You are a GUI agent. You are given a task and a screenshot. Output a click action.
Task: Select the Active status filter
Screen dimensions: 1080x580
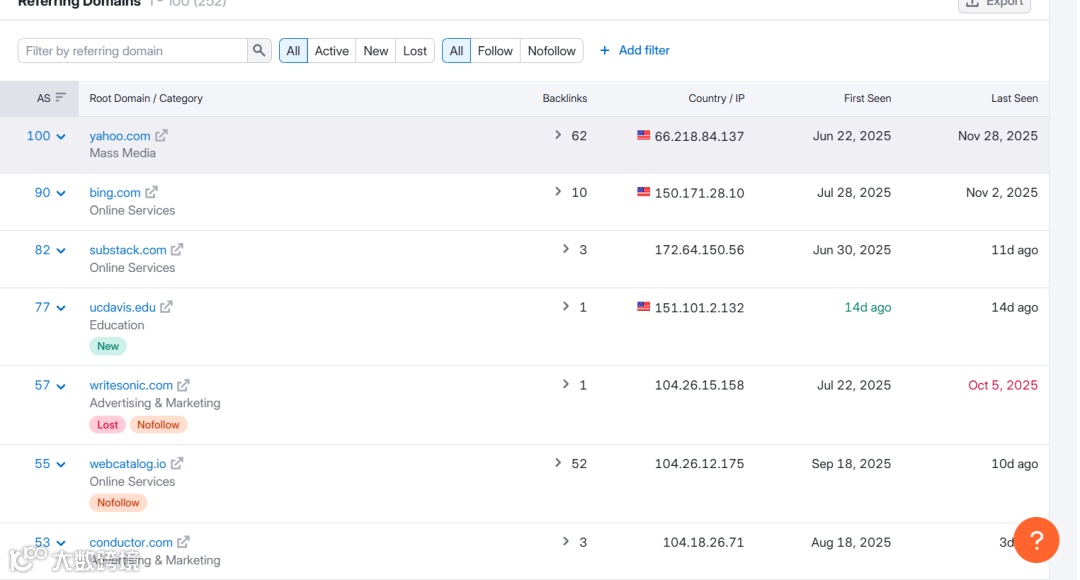pyautogui.click(x=332, y=51)
